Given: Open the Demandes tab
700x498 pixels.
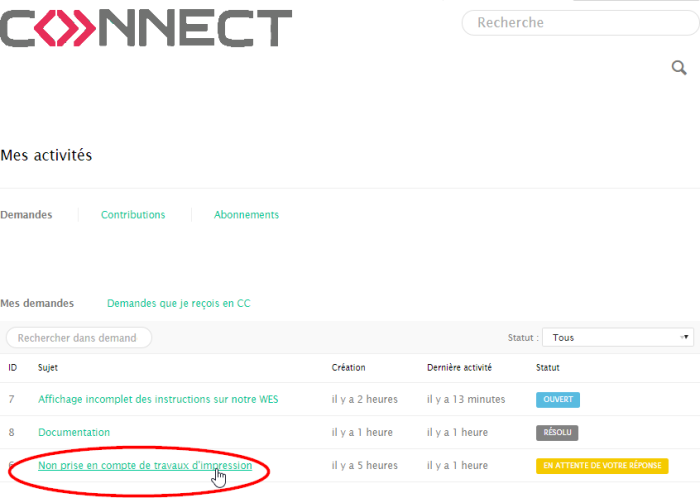Looking at the screenshot, I should coord(26,215).
